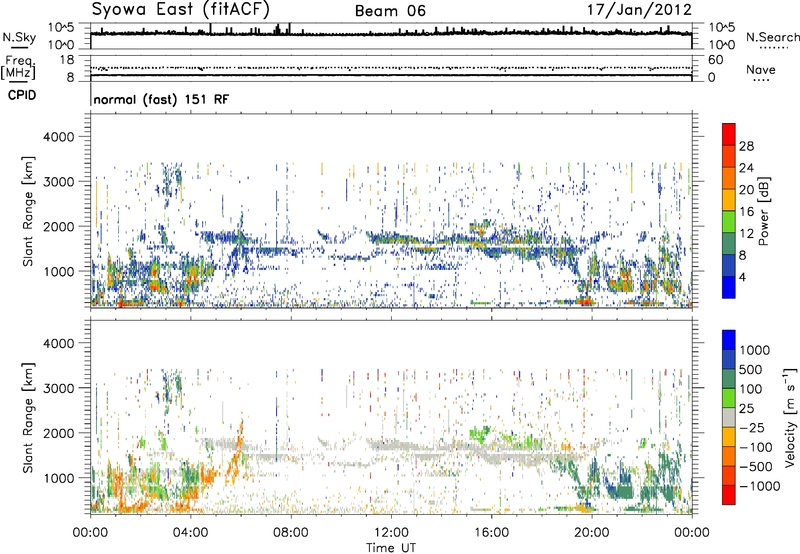The height and width of the screenshot is (554, 800).
Task: Click the light green 12 dB Power colorbar segment
Action: point(729,222)
